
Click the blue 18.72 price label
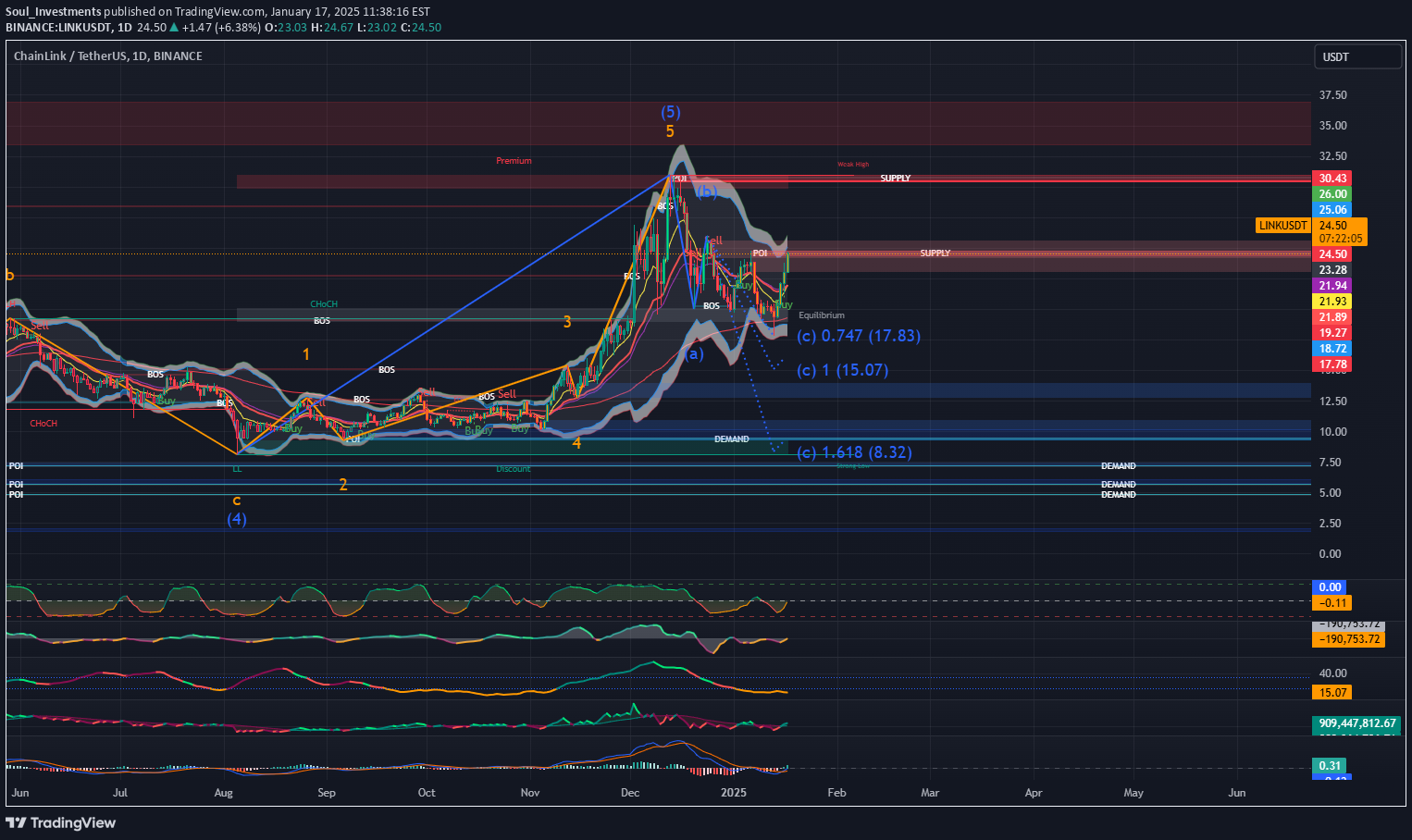(x=1332, y=349)
